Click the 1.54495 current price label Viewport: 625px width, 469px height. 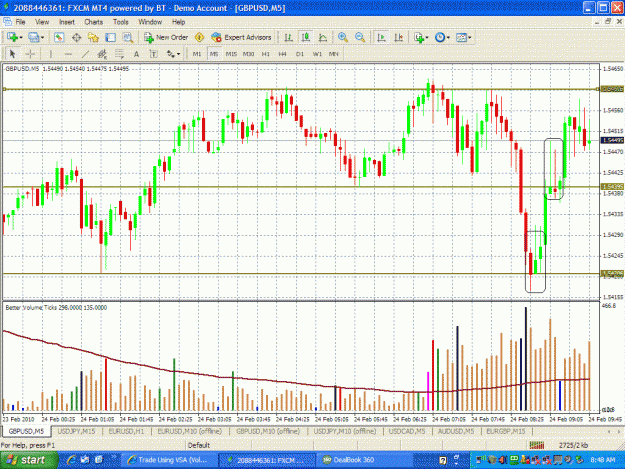[613, 140]
